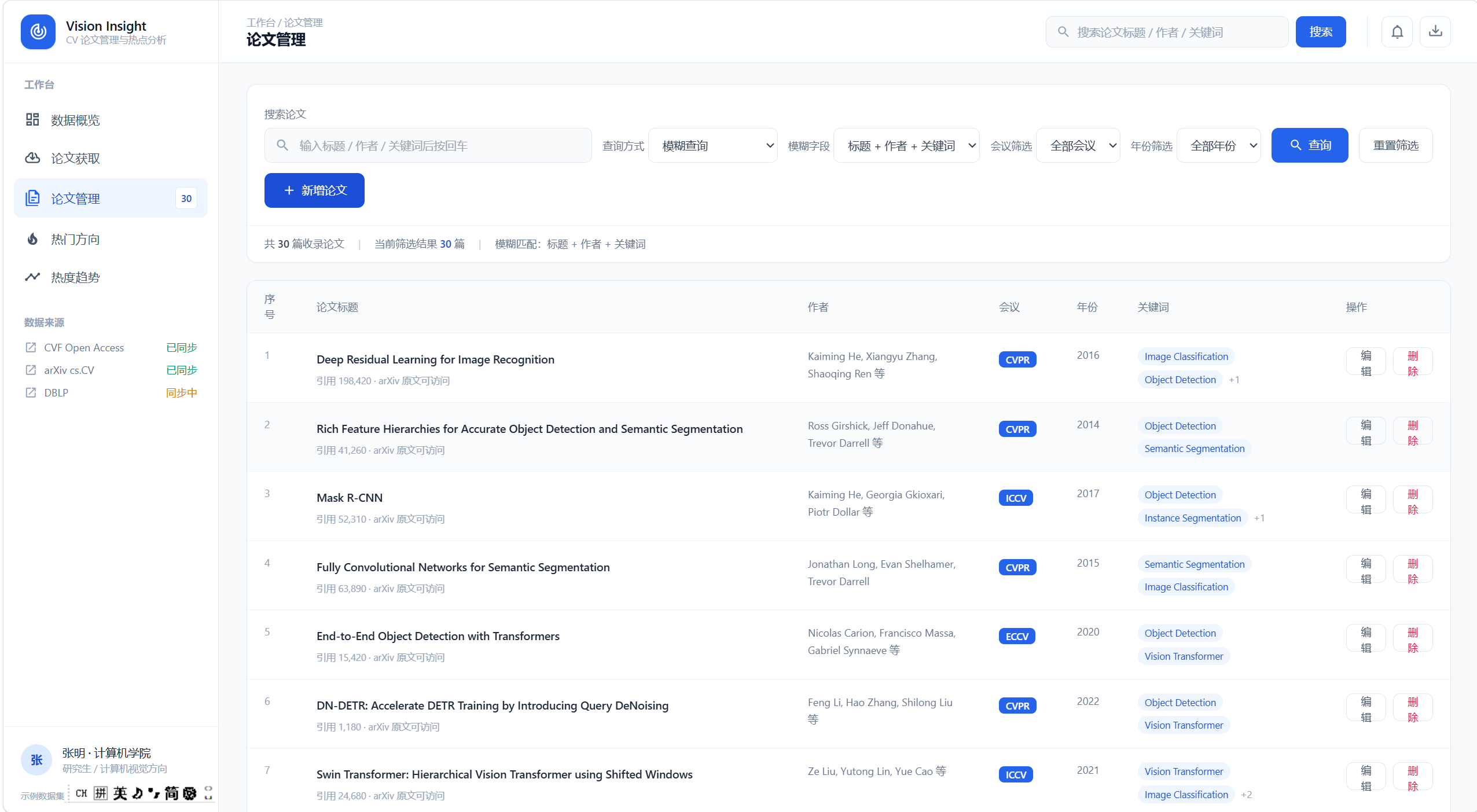Click the magnifier icon in header search
The width and height of the screenshot is (1477, 812).
[1063, 32]
